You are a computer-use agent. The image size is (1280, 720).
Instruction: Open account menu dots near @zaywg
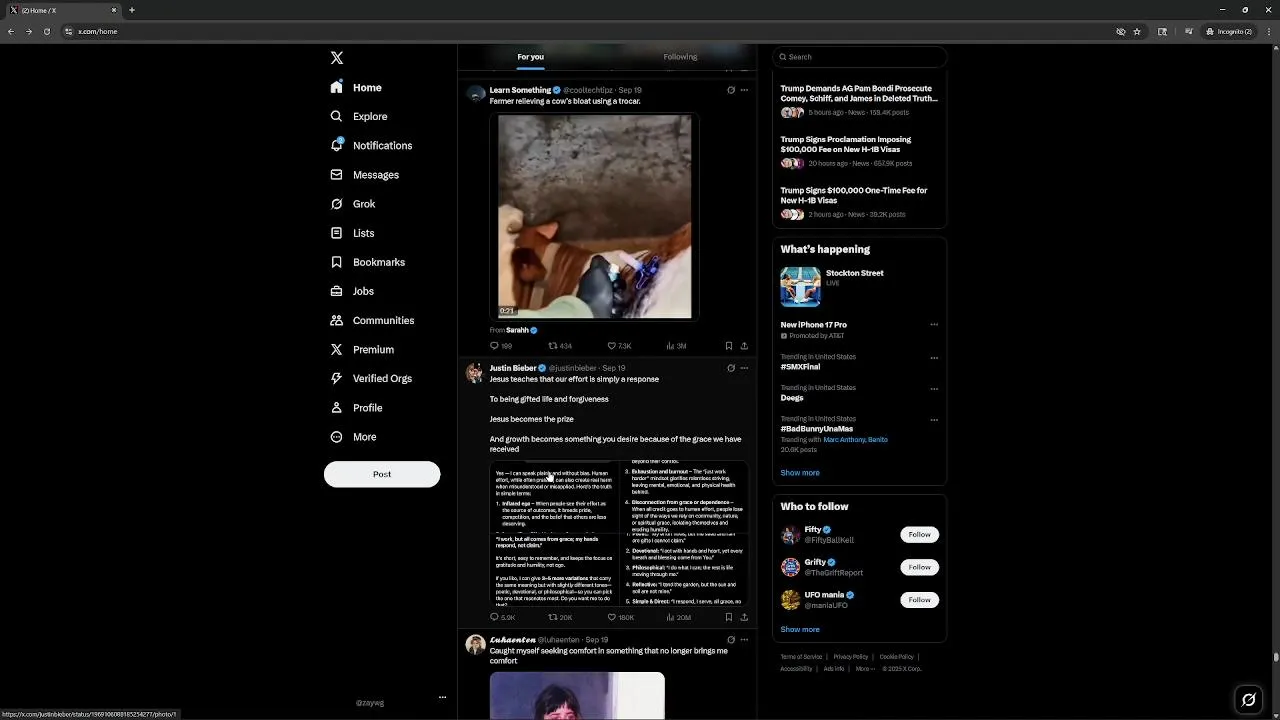click(442, 697)
